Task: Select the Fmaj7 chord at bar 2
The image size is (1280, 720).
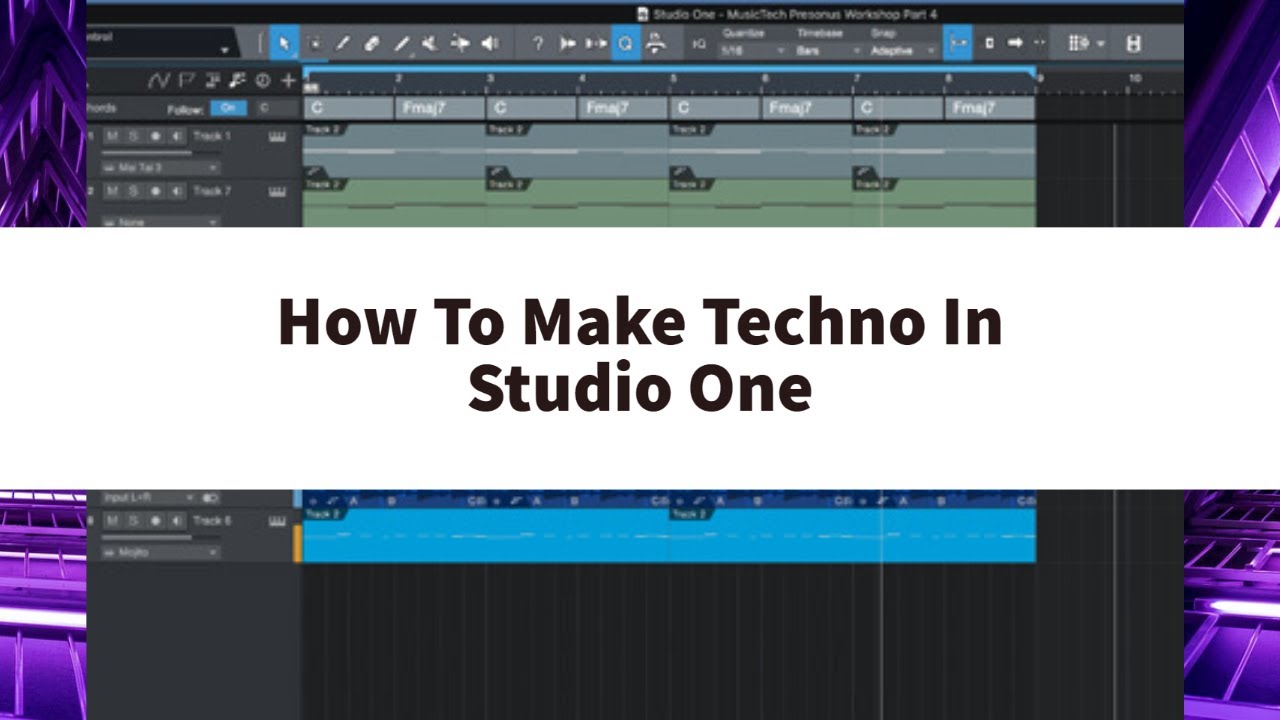Action: click(440, 108)
